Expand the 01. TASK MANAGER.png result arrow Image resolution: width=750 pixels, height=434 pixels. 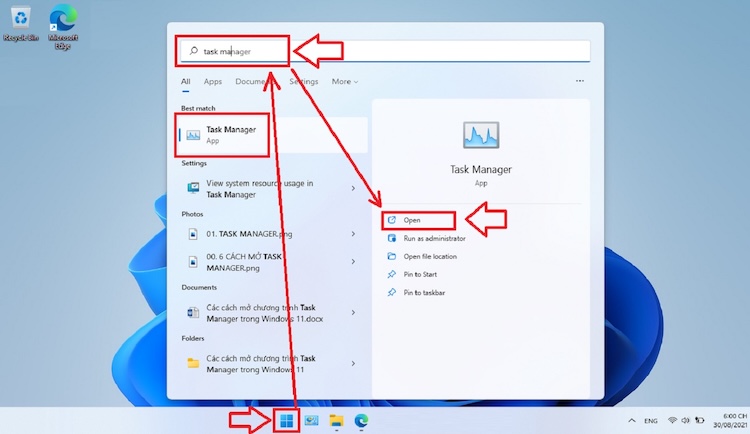tap(353, 233)
